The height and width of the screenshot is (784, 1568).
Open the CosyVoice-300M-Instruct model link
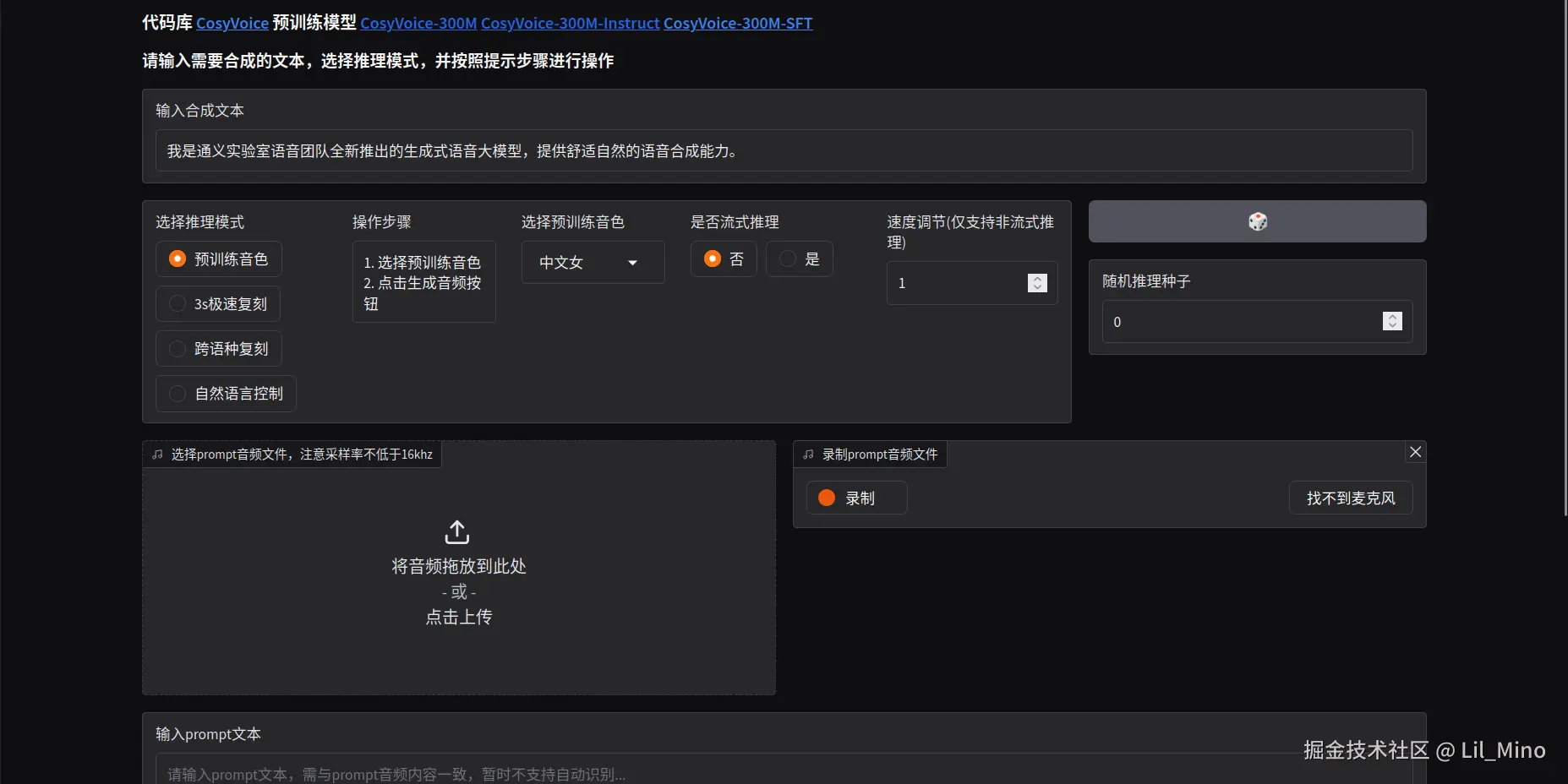(571, 24)
